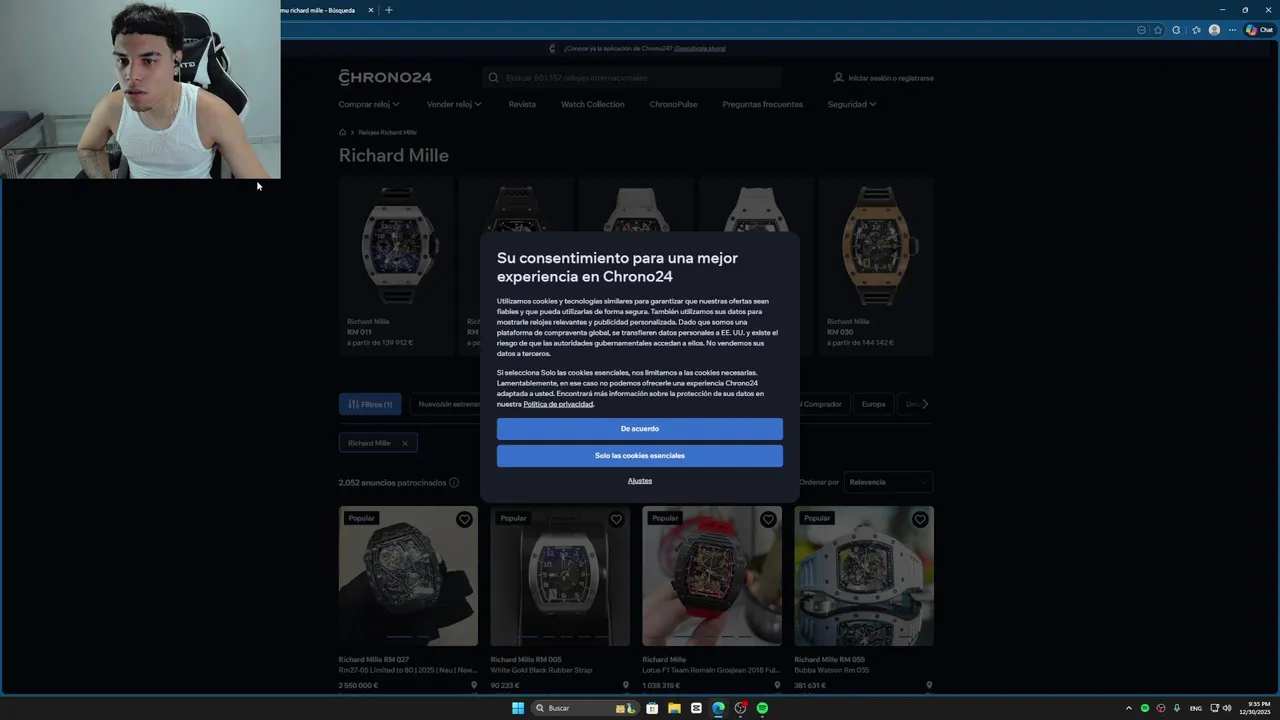Click the watch search input field
Viewport: 1280px width, 720px height.
pyautogui.click(x=631, y=78)
